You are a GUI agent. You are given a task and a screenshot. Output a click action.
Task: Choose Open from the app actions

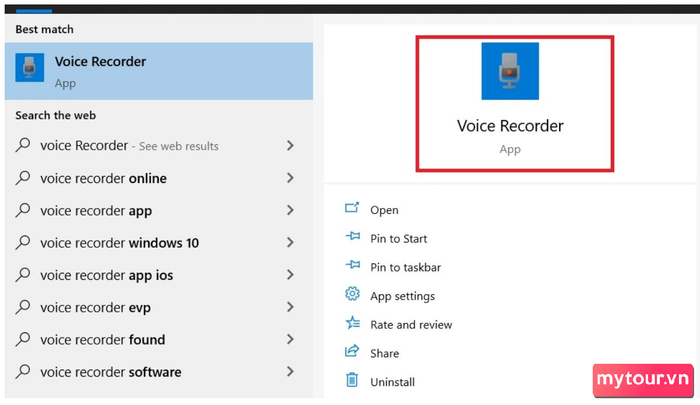[384, 210]
